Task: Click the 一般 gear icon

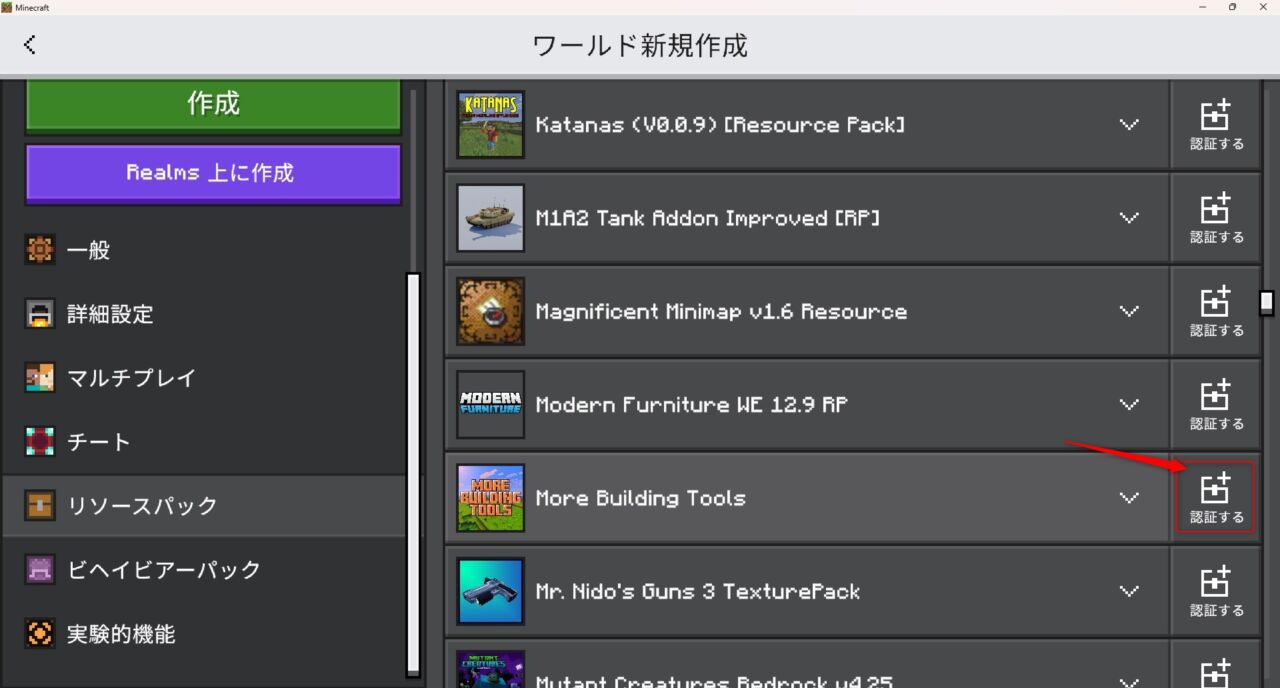Action: coord(39,250)
